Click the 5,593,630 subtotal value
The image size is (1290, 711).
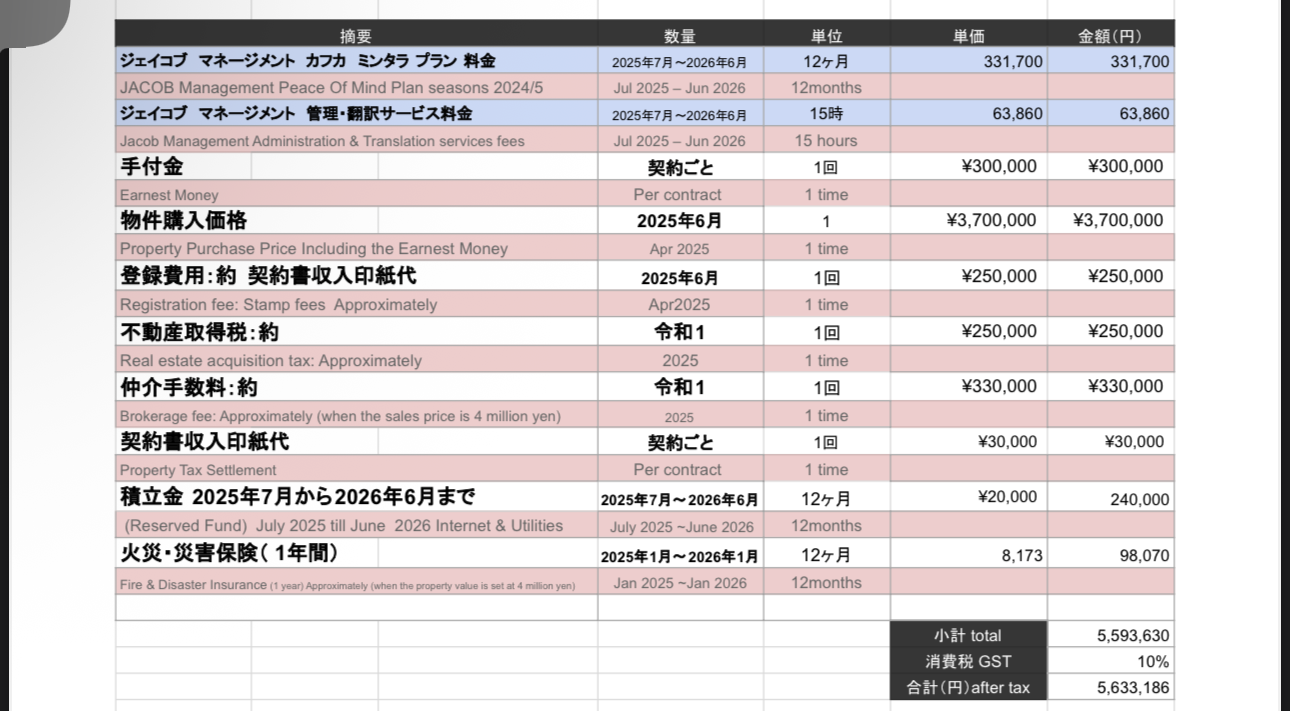click(1110, 635)
